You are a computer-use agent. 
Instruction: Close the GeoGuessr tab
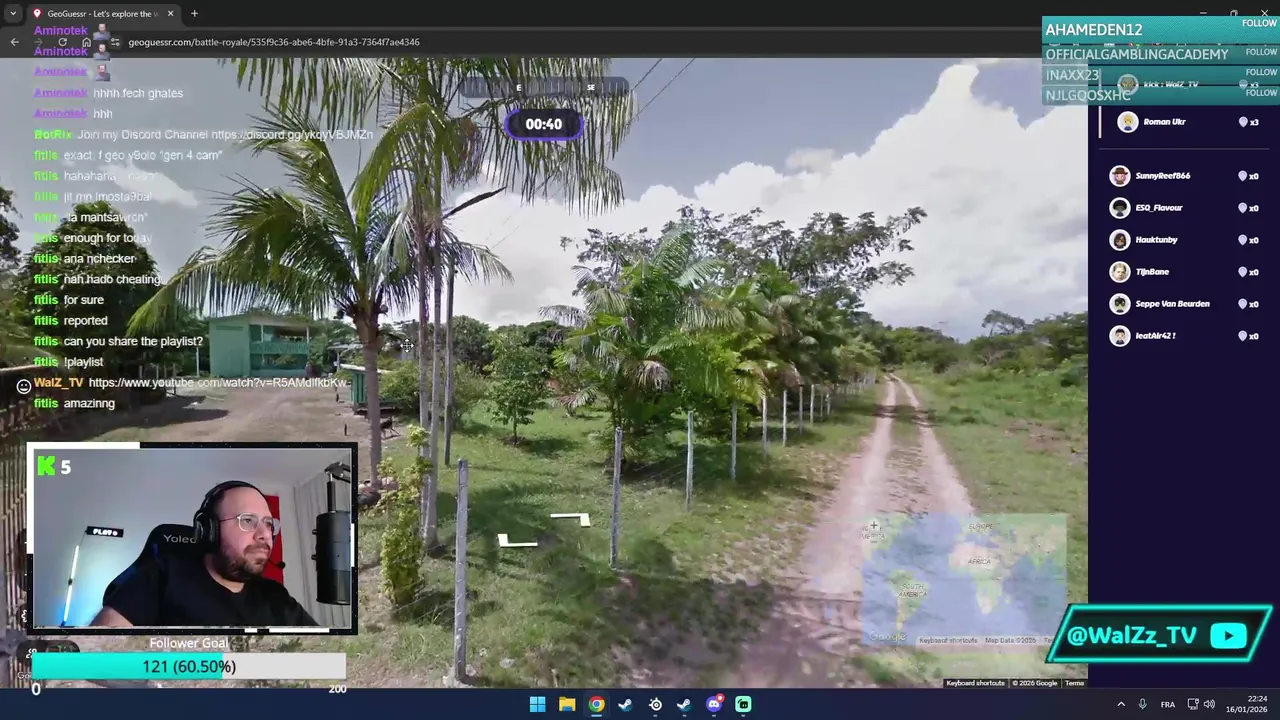point(170,13)
